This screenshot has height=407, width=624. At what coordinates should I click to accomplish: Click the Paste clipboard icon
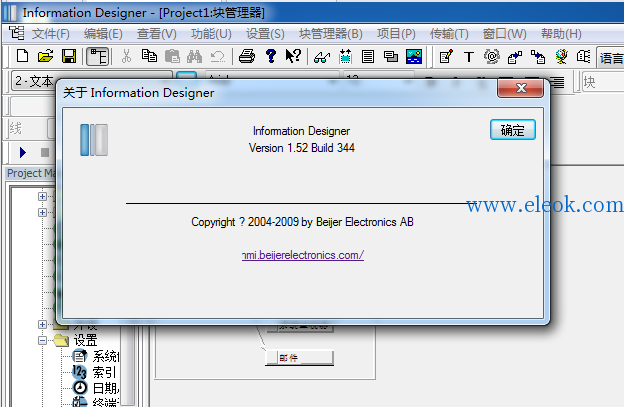172,56
